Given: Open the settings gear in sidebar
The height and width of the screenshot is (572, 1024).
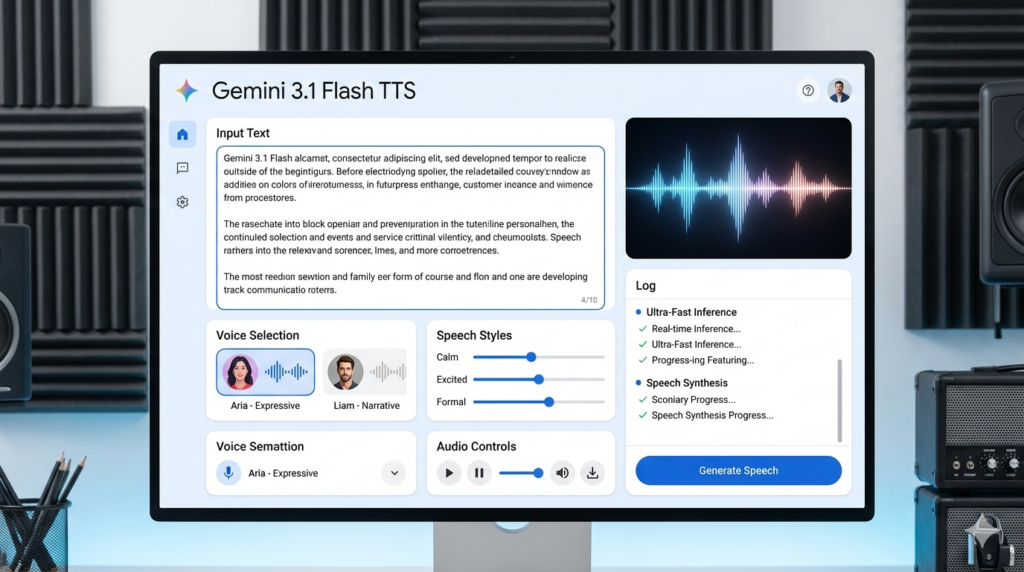Looking at the screenshot, I should (182, 202).
